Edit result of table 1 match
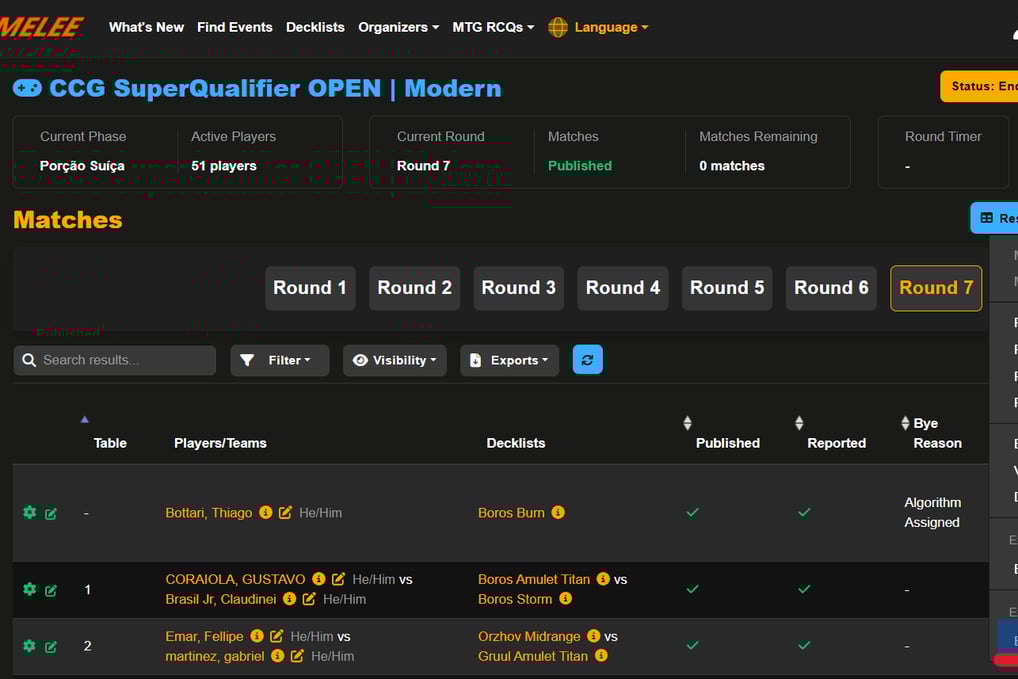 click(x=51, y=590)
